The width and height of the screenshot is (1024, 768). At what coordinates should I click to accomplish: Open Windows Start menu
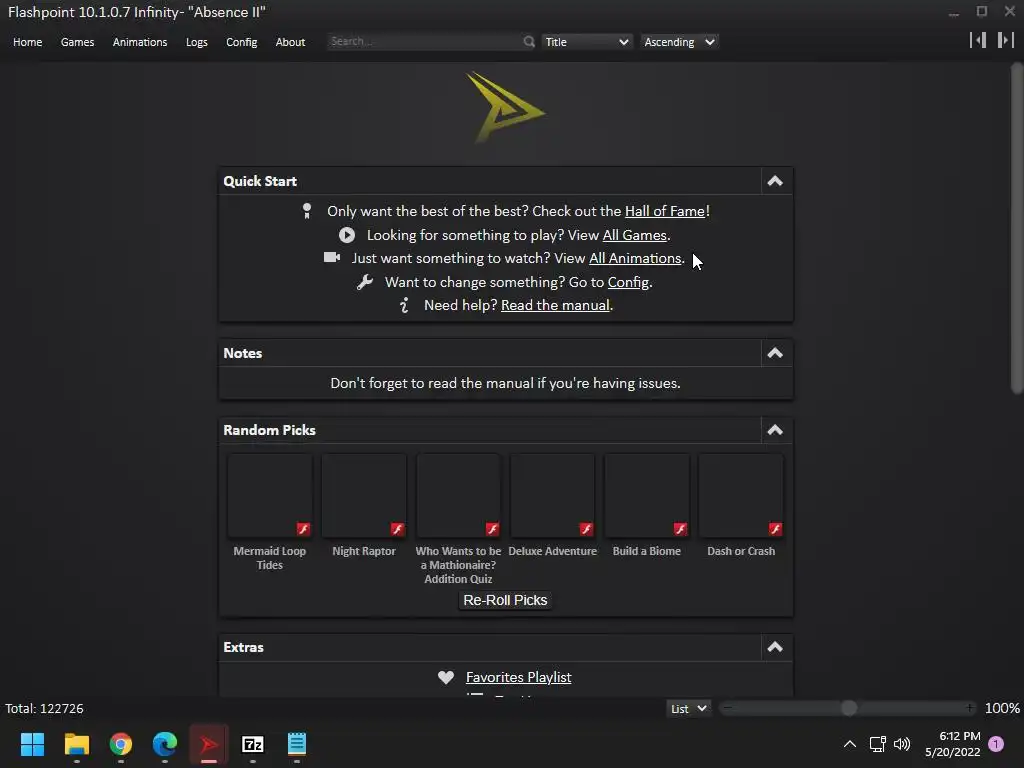pos(32,744)
